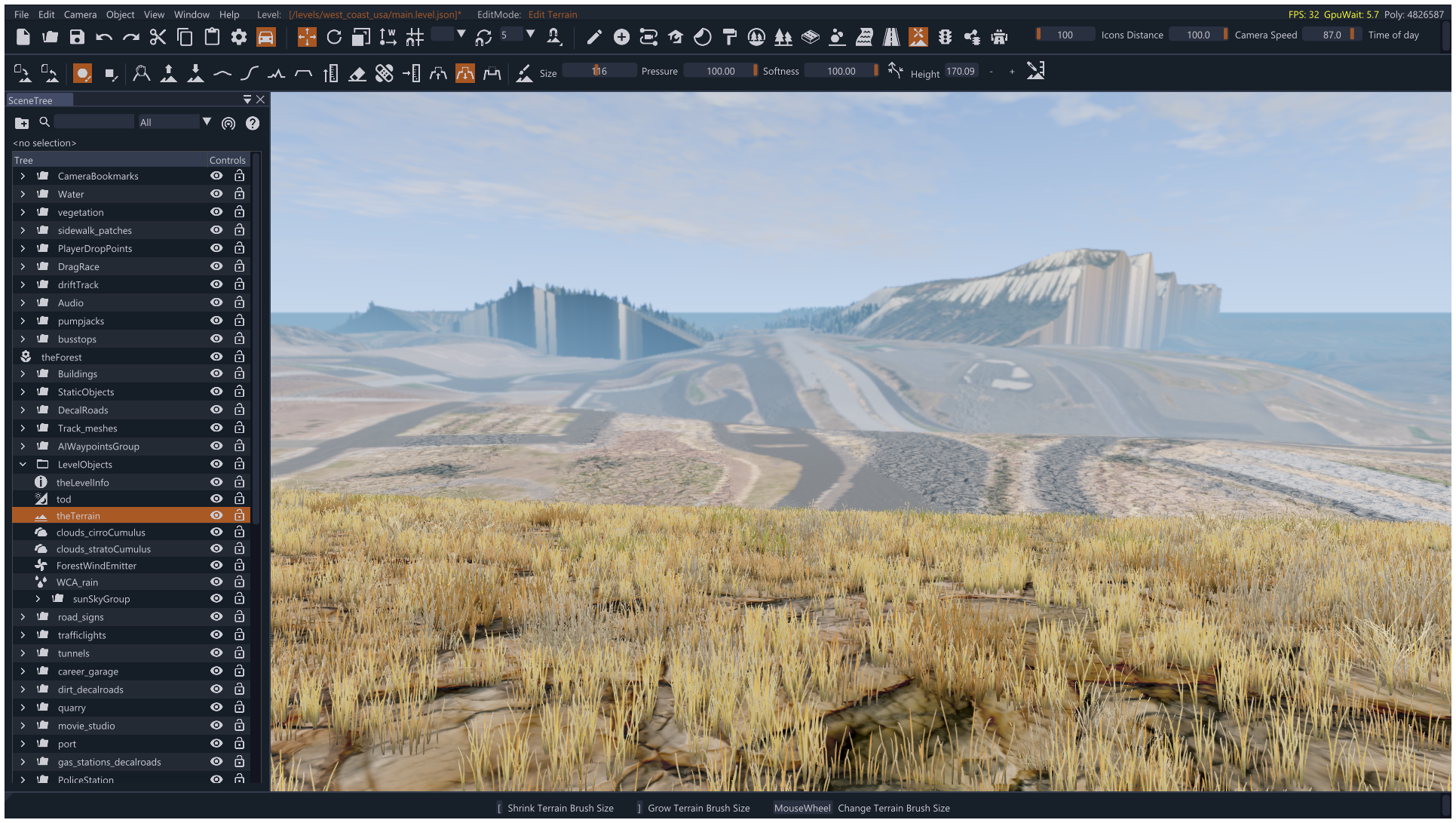The height and width of the screenshot is (823, 1456).
Task: Open editor preferences gear icon
Action: click(239, 37)
